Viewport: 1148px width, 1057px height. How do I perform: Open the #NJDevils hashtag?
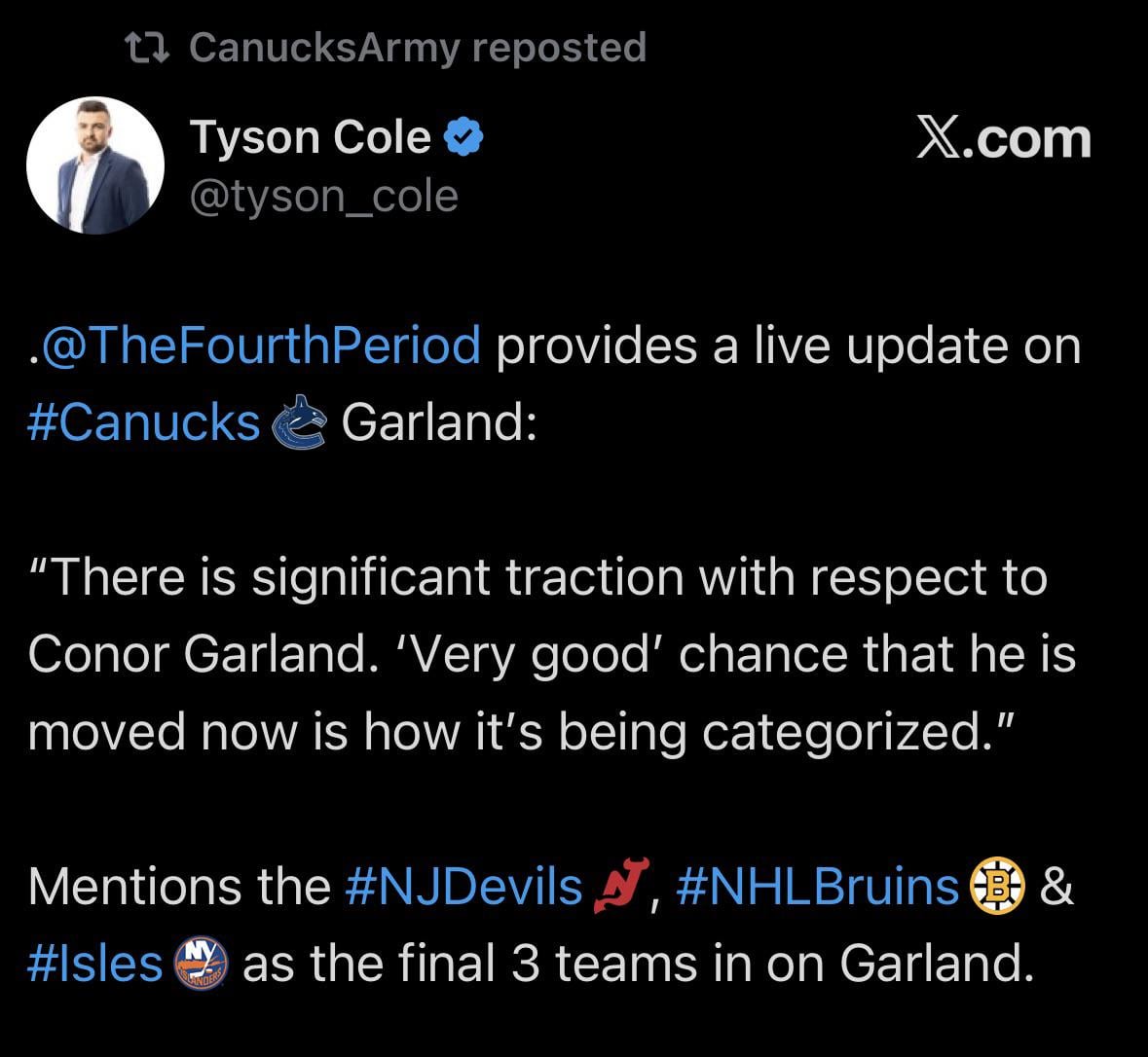[463, 886]
